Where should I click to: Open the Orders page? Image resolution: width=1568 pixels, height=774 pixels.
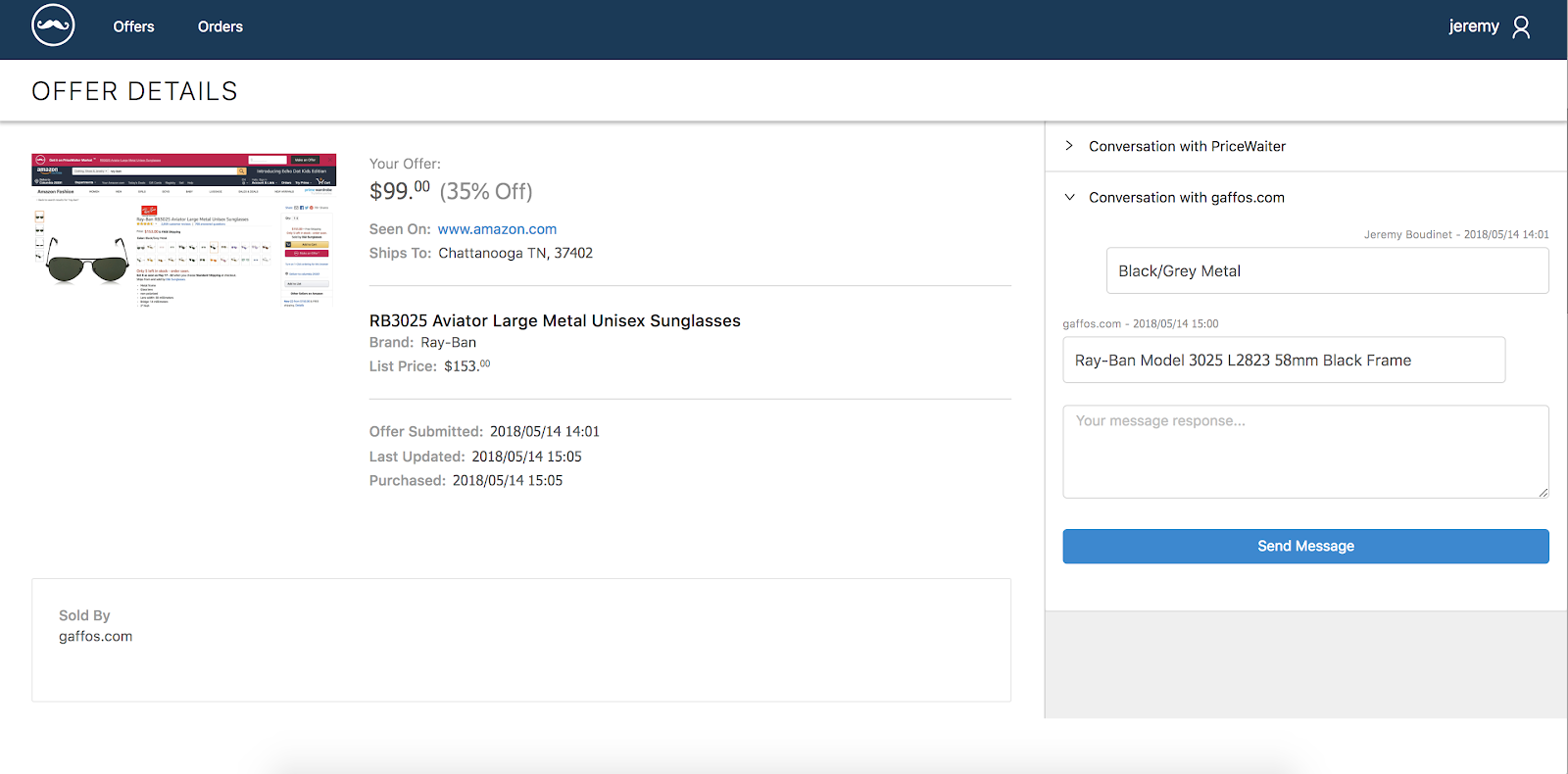[x=220, y=26]
